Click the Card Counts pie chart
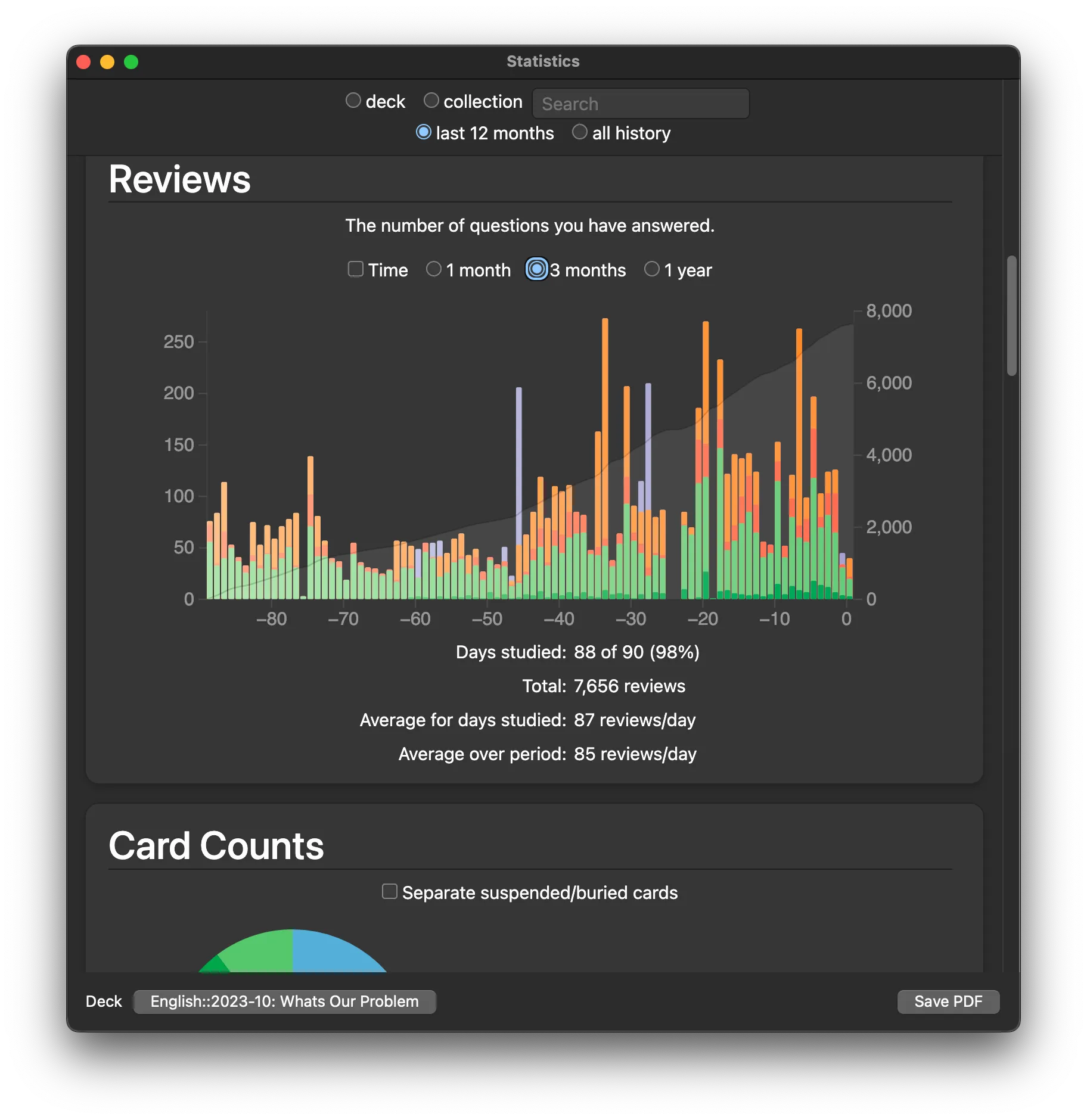This screenshot has height=1120, width=1087. [x=292, y=953]
